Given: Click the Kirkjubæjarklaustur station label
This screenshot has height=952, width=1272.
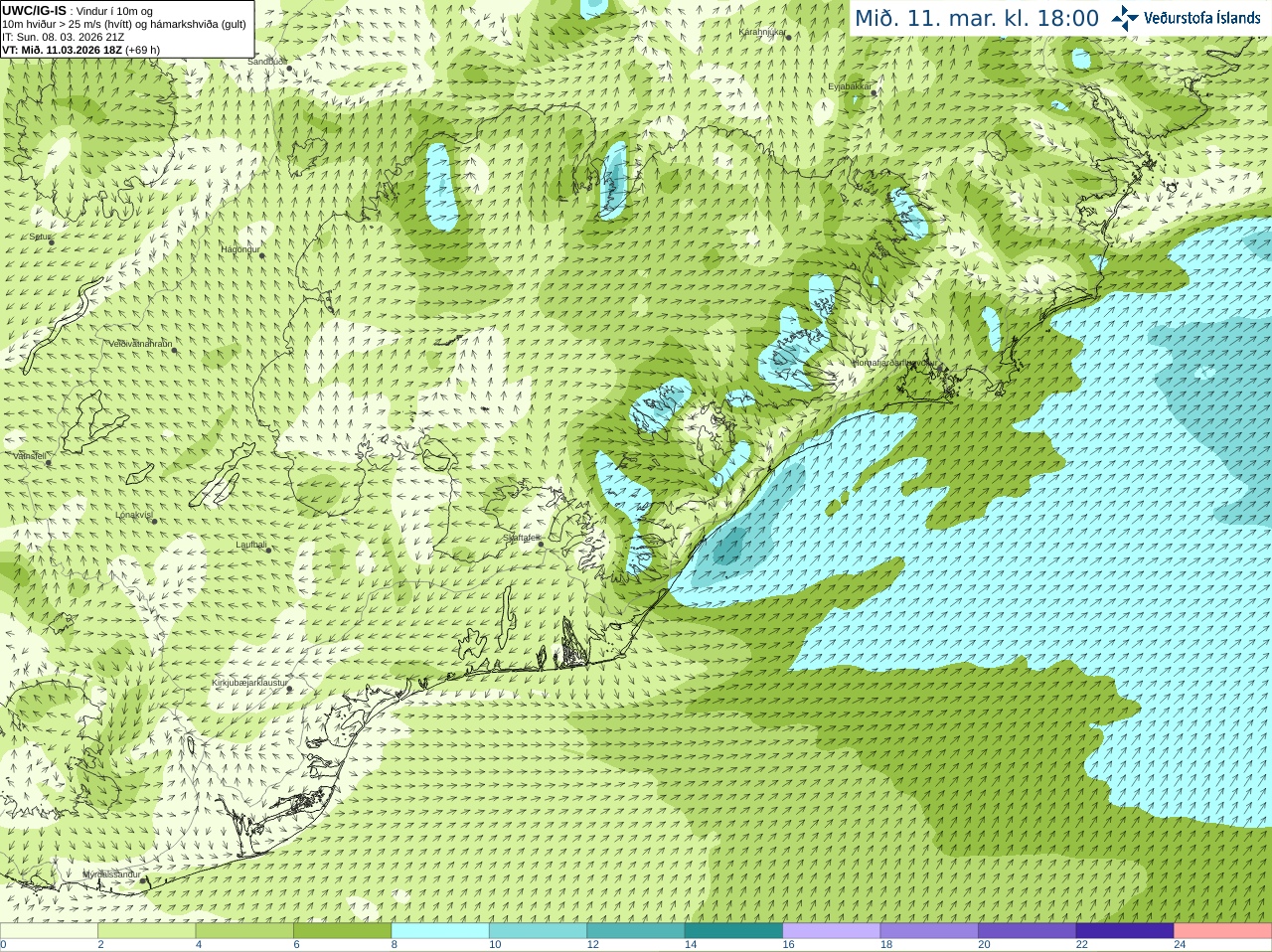Looking at the screenshot, I should click(250, 683).
